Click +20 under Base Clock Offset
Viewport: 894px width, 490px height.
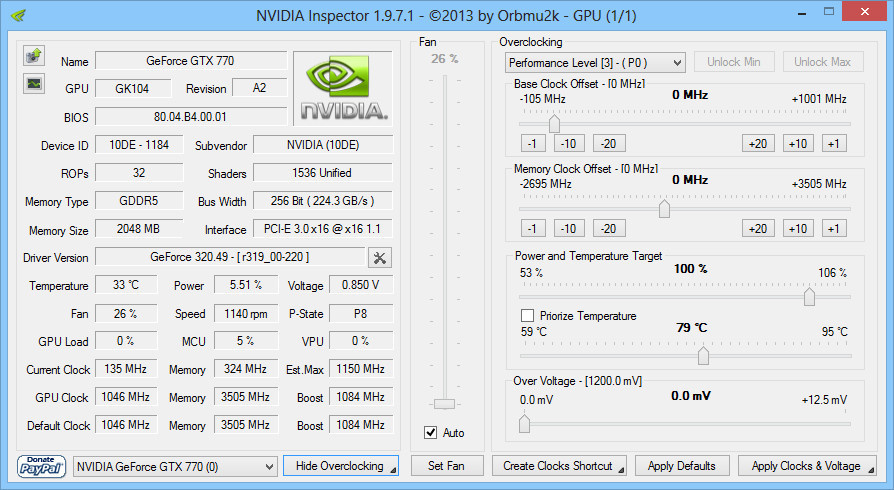click(758, 144)
